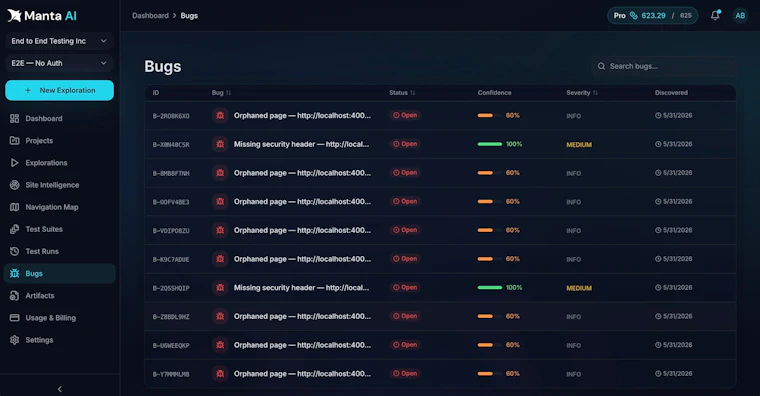The height and width of the screenshot is (396, 760).
Task: Click the New Exploration button
Action: [60, 90]
